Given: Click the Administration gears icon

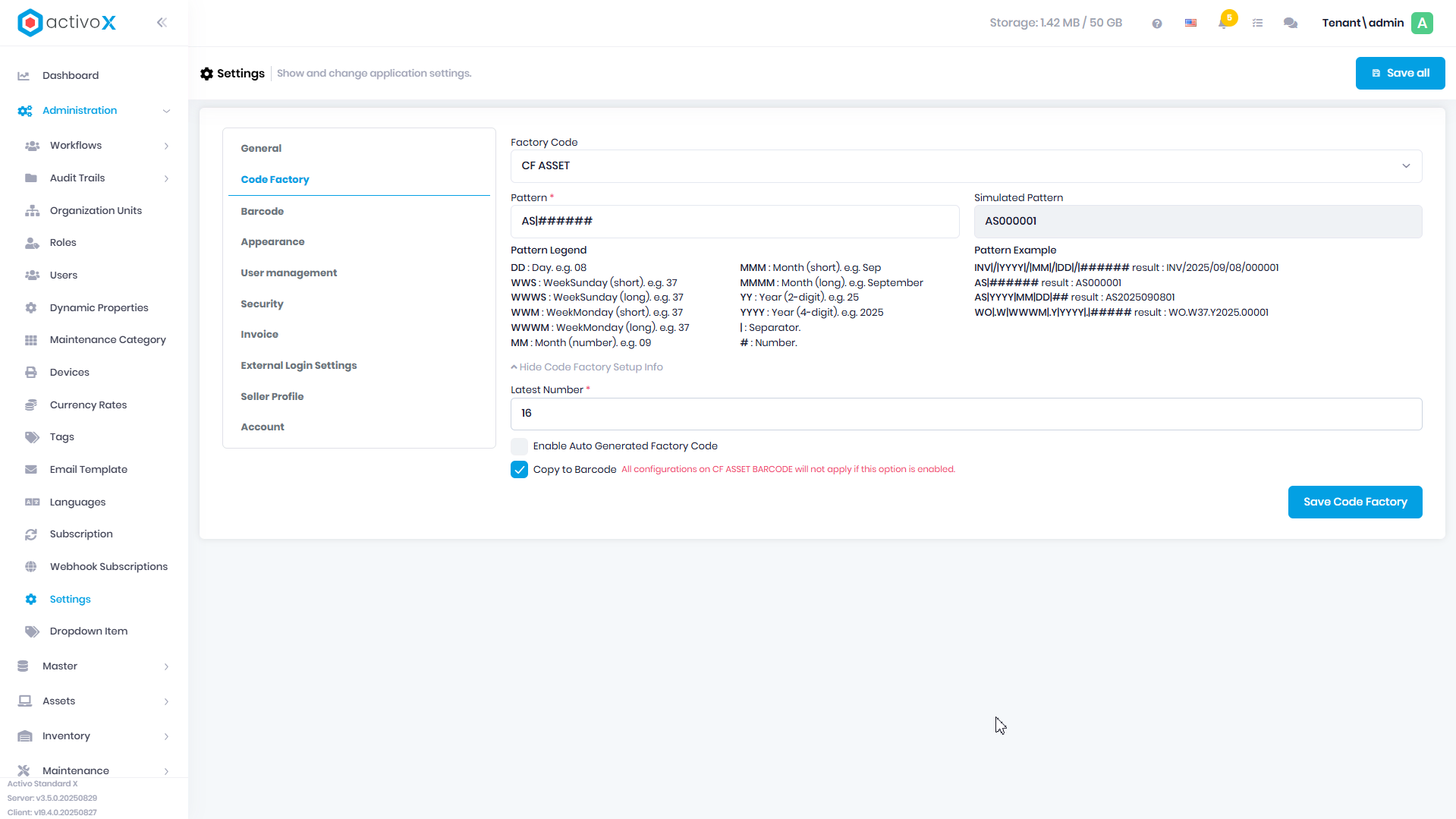Looking at the screenshot, I should [x=25, y=111].
